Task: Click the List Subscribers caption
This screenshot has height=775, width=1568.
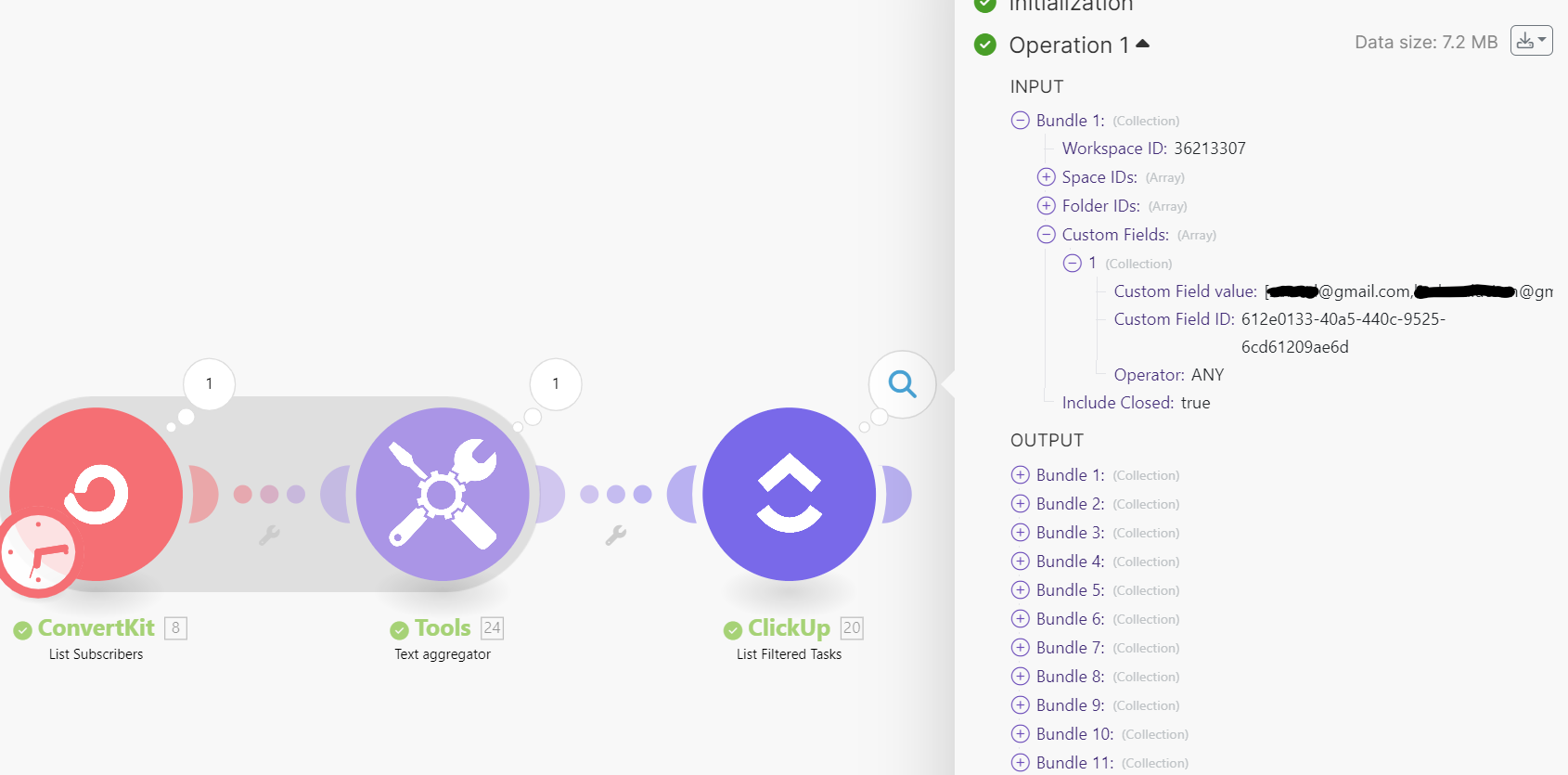Action: tap(96, 654)
